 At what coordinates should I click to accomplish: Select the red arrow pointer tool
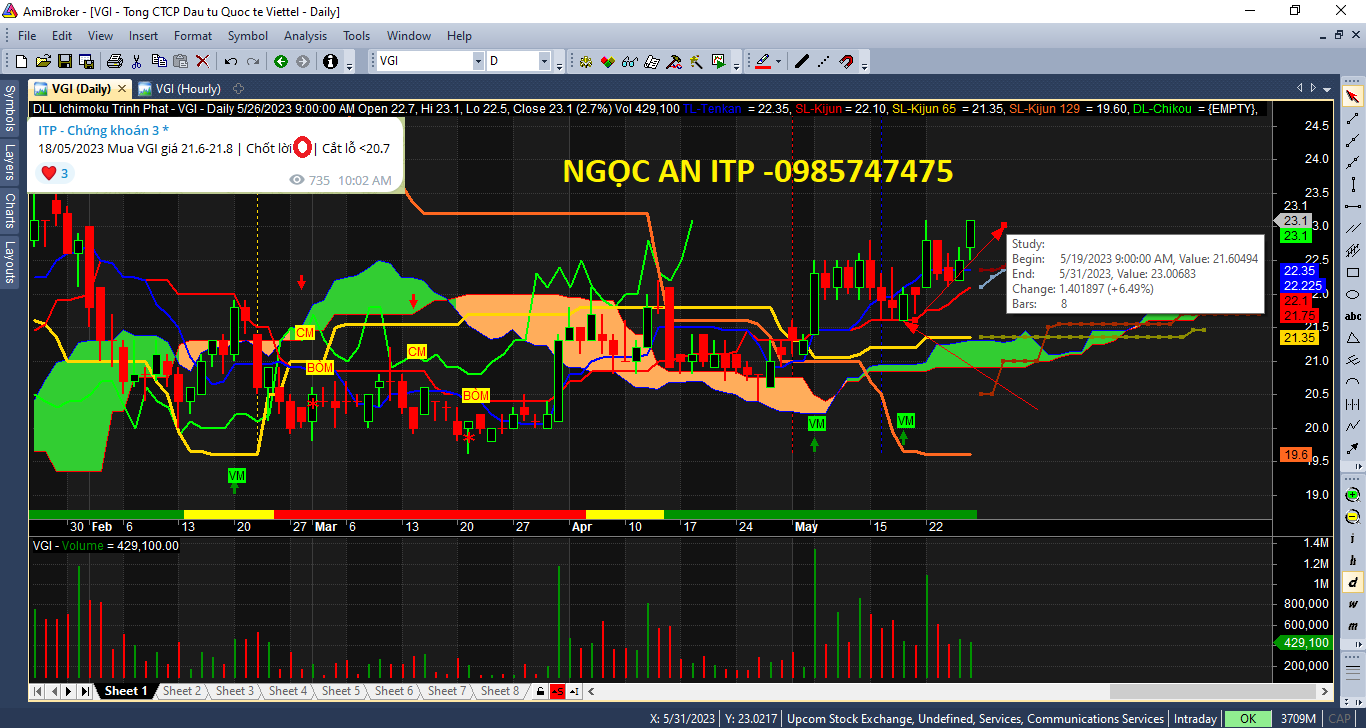pyautogui.click(x=1353, y=96)
